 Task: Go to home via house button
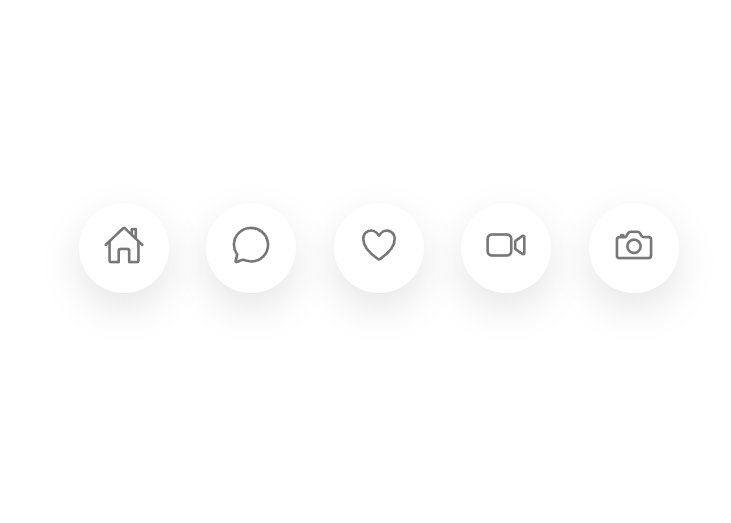coord(124,248)
